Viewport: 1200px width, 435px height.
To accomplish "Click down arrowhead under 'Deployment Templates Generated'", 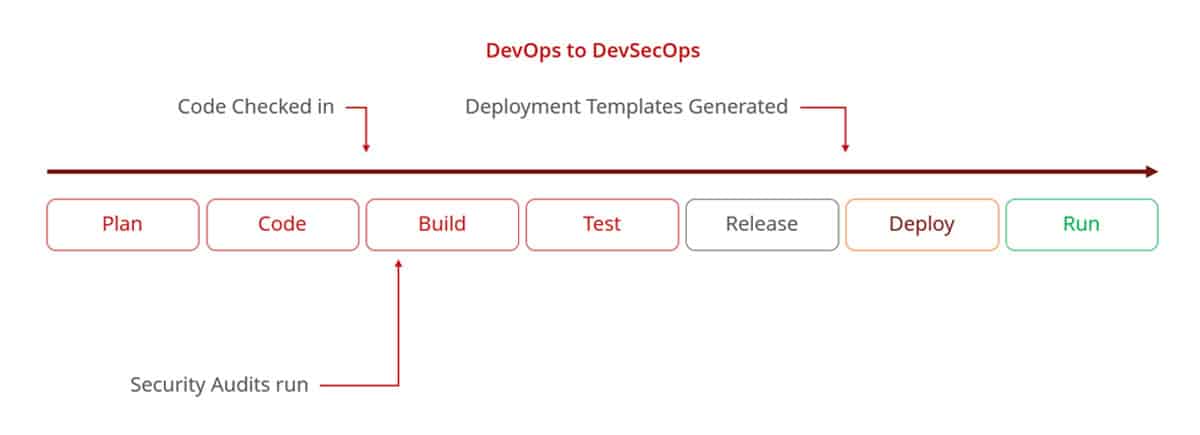I will (x=845, y=147).
